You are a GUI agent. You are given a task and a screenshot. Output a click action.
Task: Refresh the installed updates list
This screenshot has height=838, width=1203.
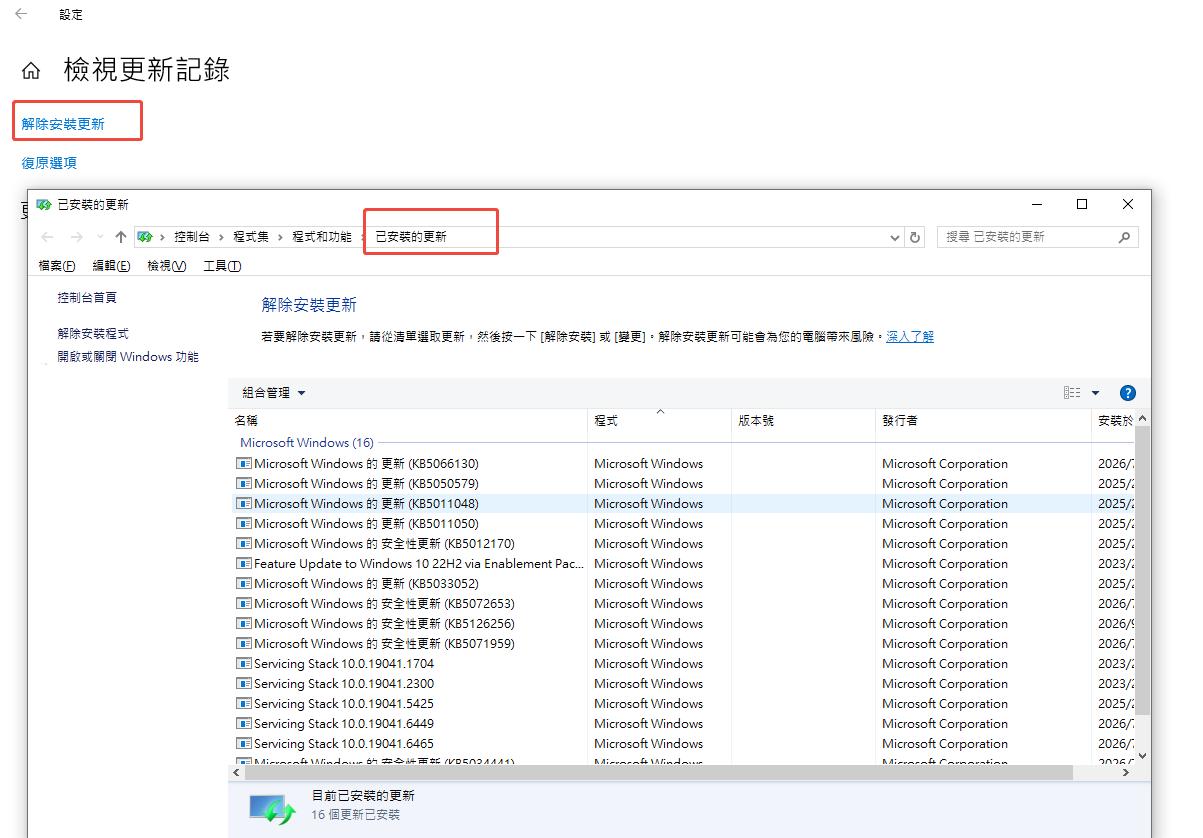914,237
